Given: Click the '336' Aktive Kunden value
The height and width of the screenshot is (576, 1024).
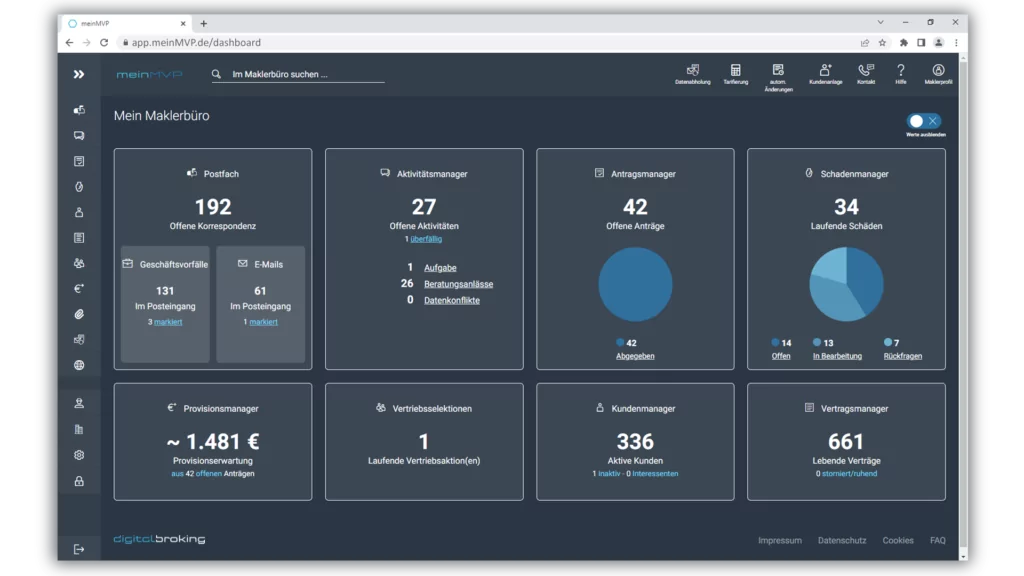Looking at the screenshot, I should click(635, 442).
